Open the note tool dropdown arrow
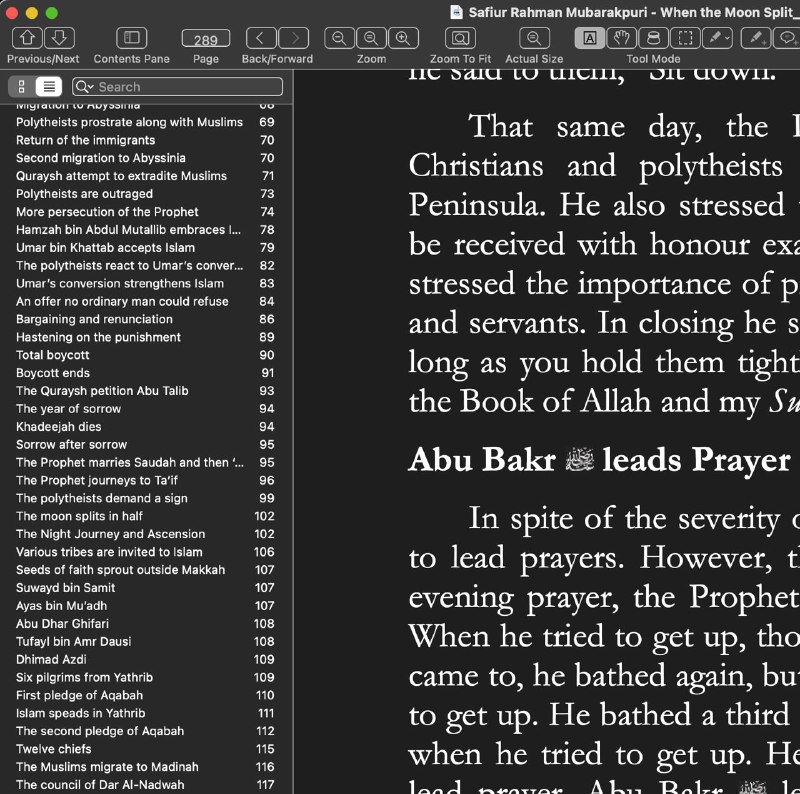 (x=728, y=38)
